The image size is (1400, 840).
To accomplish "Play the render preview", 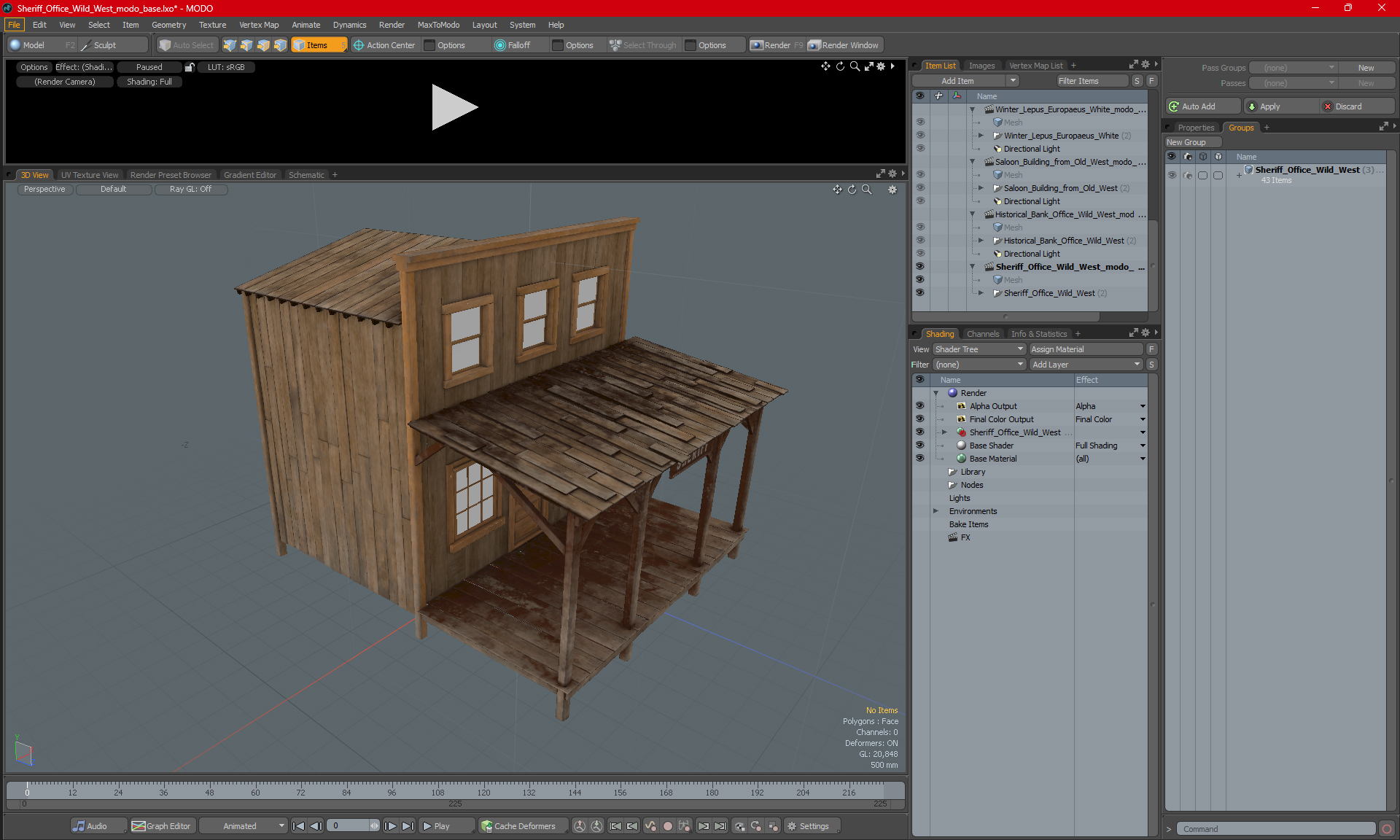I will pyautogui.click(x=454, y=107).
